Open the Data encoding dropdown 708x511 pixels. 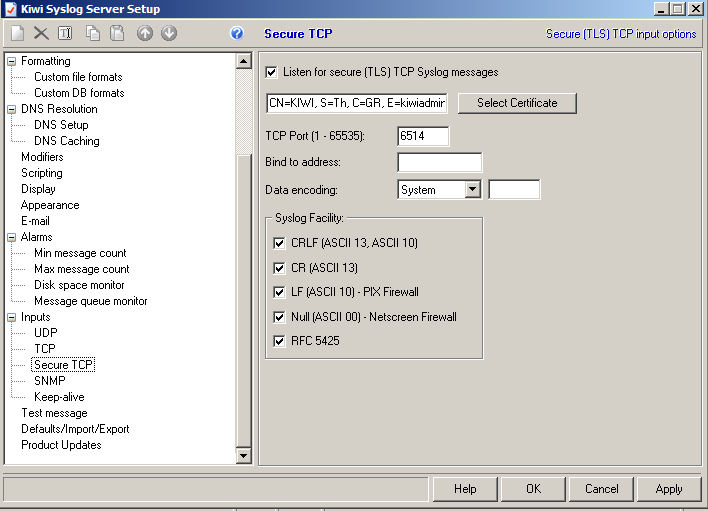472,189
